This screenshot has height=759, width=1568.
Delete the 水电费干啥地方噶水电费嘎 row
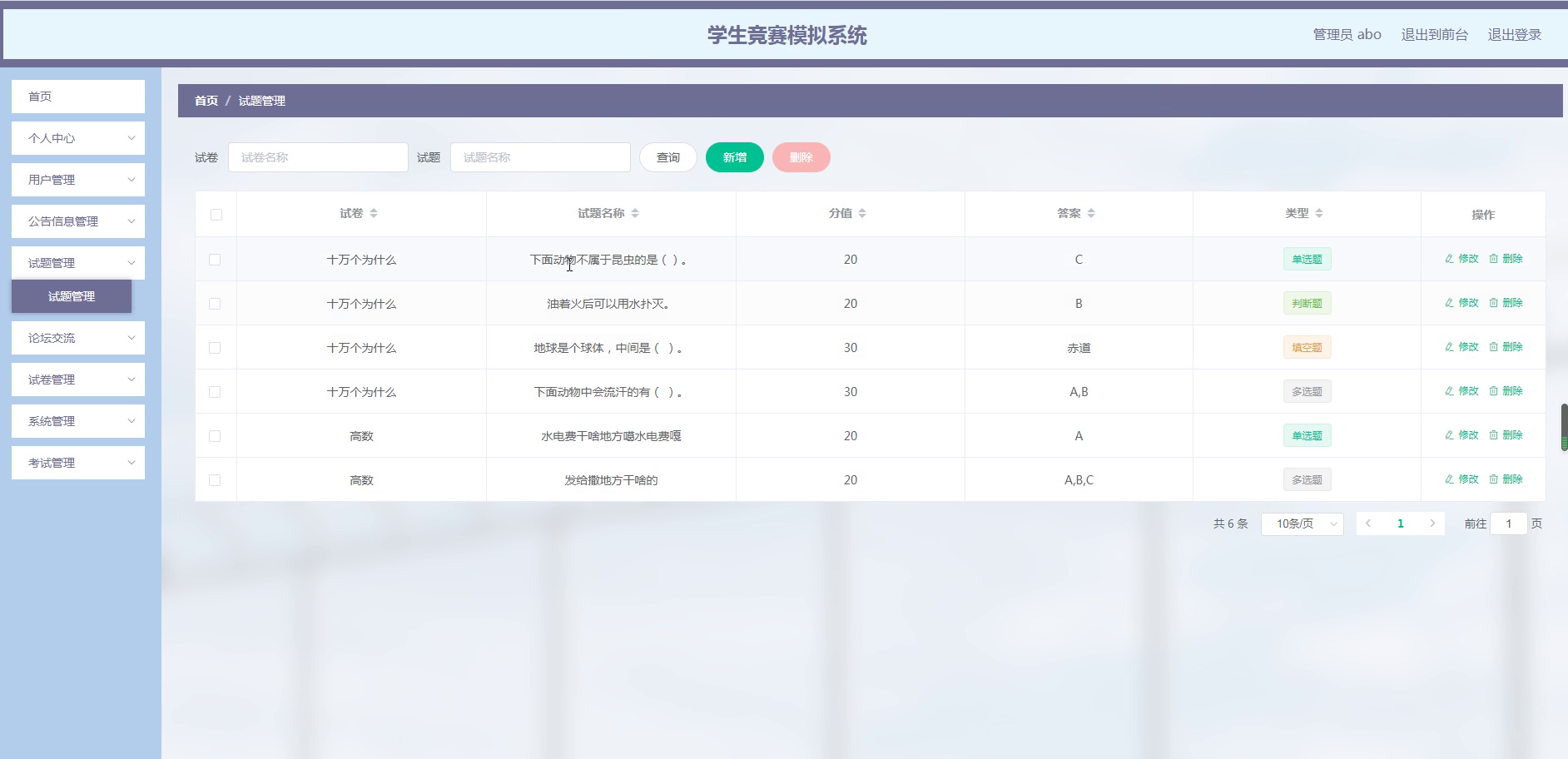1506,435
